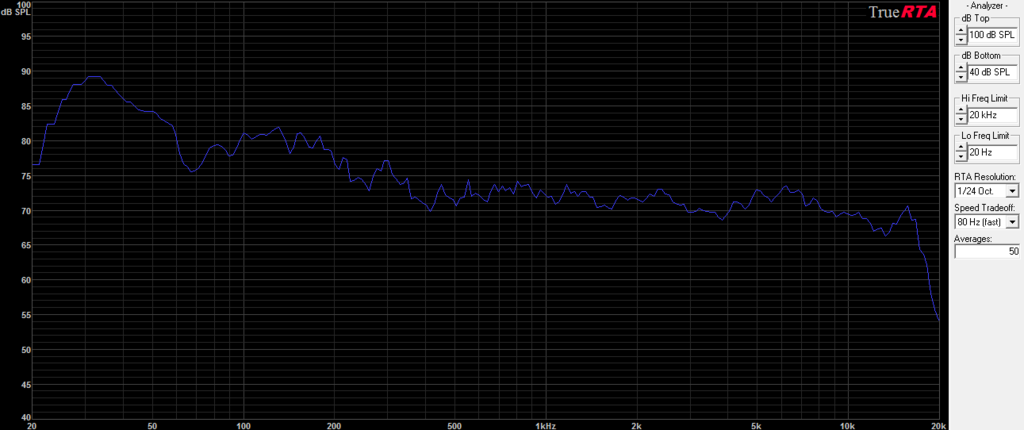Click the dB Bottom field showing 40 dB SPL
This screenshot has height=430, width=1024.
[x=991, y=72]
